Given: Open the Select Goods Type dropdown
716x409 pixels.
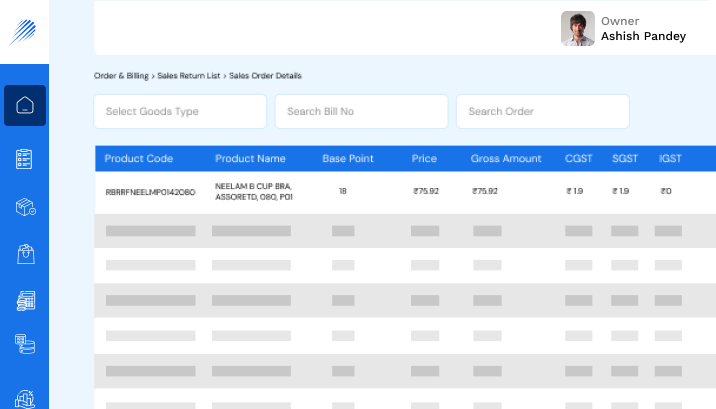Looking at the screenshot, I should click(x=180, y=111).
